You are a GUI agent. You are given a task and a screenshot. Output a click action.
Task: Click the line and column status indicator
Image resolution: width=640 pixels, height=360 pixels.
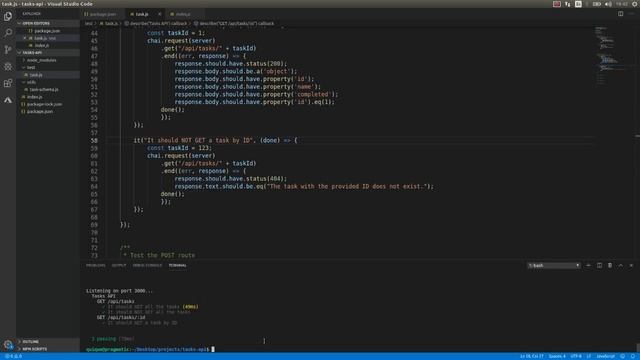click(x=531, y=356)
